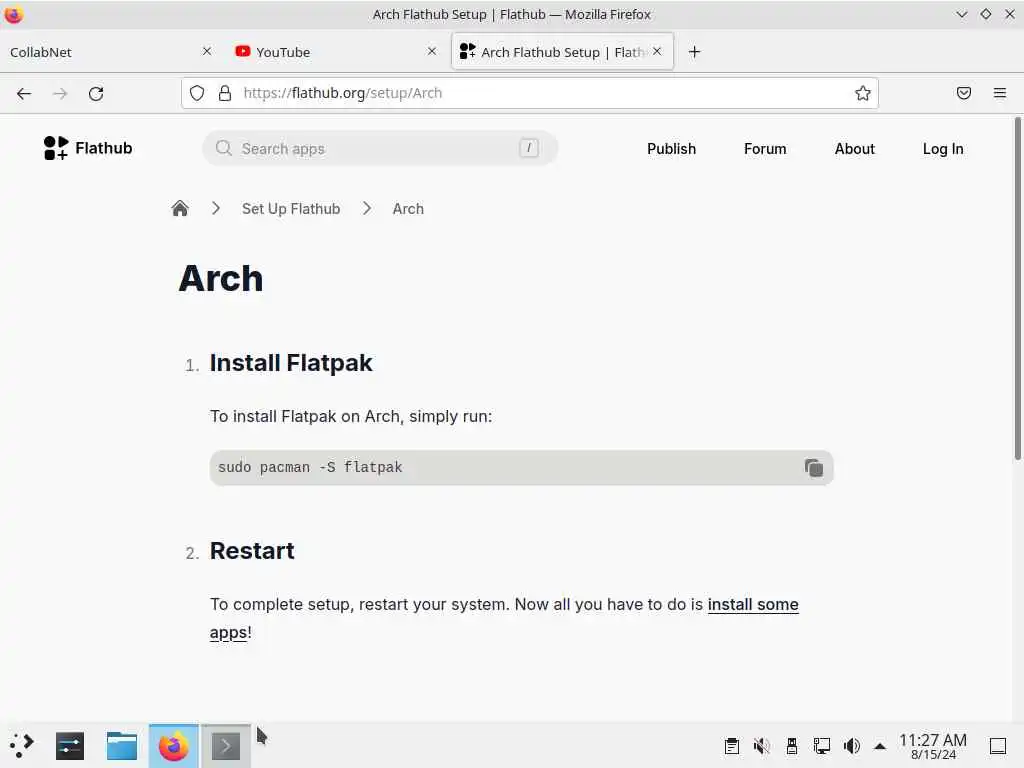This screenshot has width=1024, height=768.
Task: Expand hidden system tray icons arrow
Action: point(880,746)
